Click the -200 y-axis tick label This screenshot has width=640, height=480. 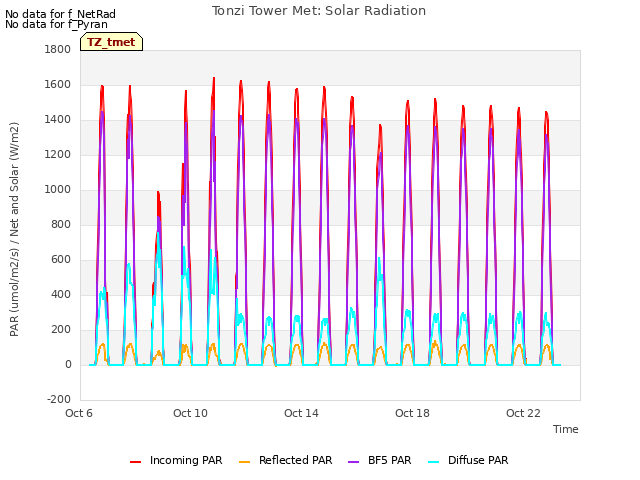click(59, 399)
